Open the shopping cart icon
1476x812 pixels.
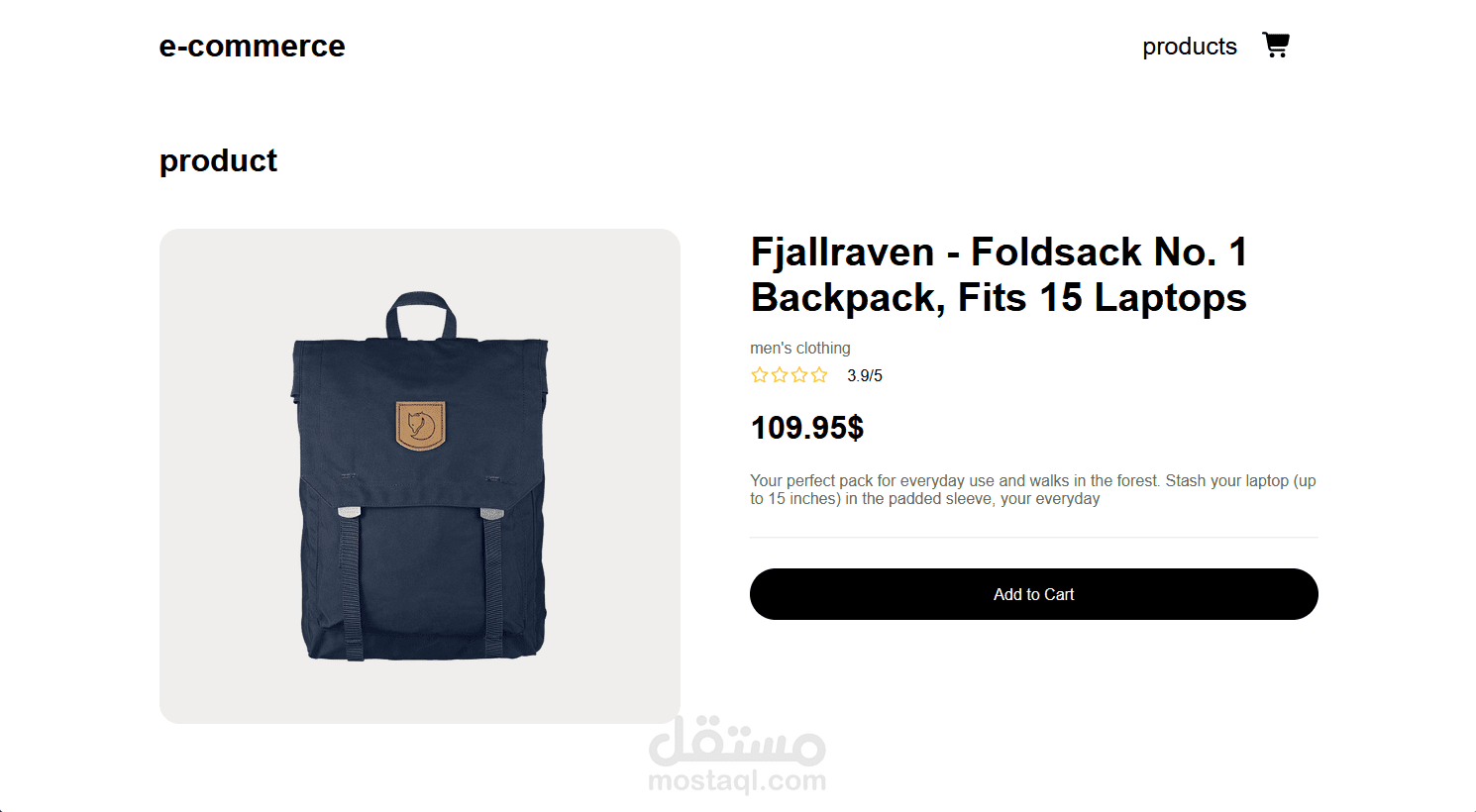[1275, 45]
